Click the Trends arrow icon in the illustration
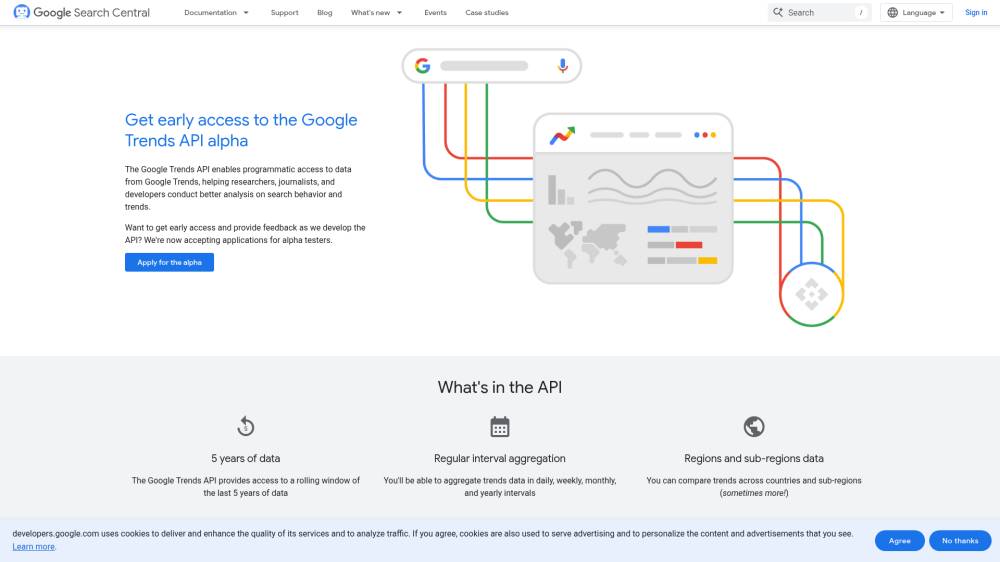 coord(562,135)
